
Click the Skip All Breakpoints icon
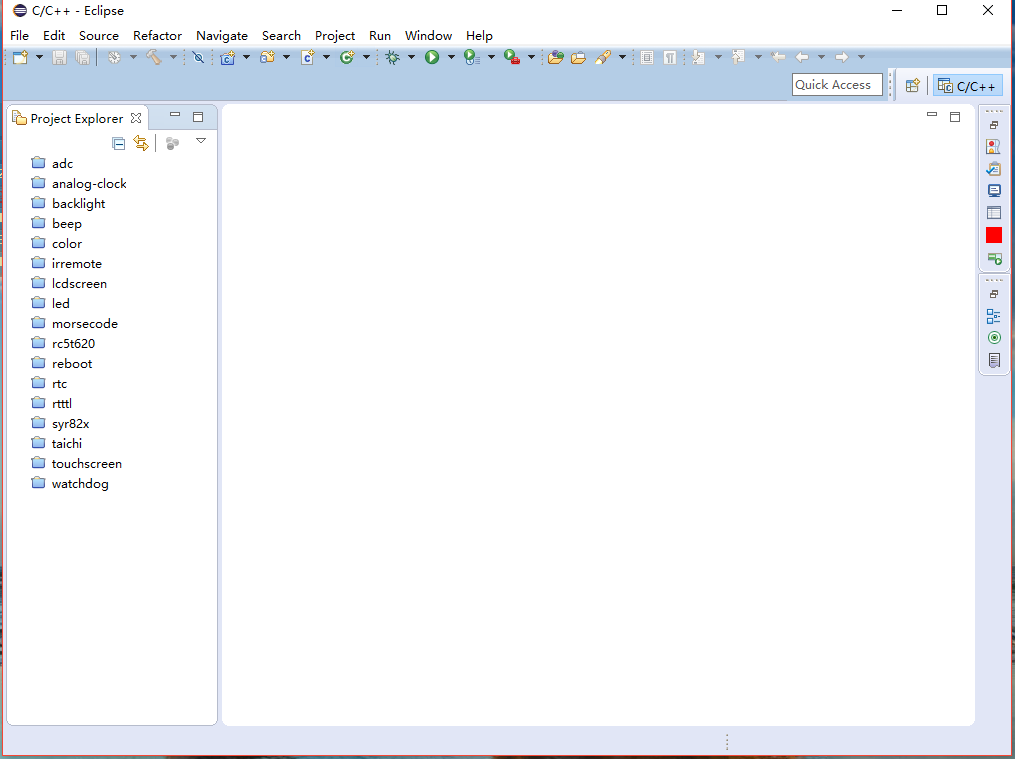tap(198, 58)
